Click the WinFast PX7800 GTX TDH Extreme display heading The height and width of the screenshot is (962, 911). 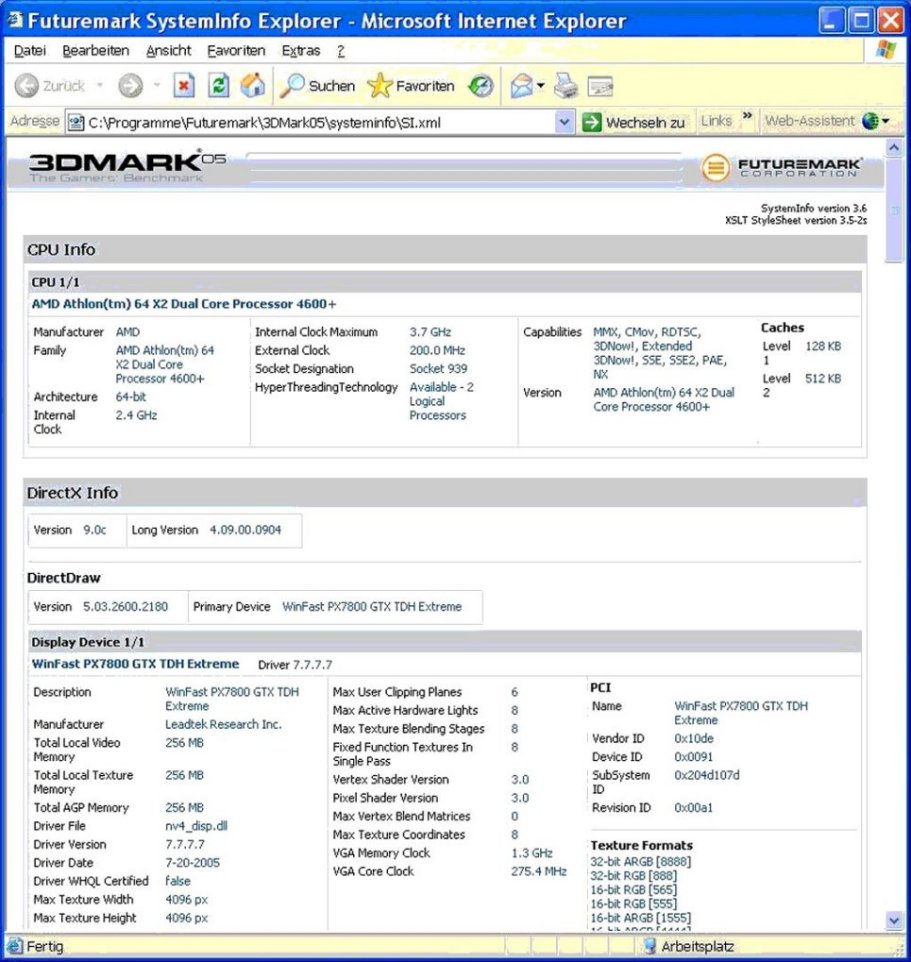(x=135, y=664)
